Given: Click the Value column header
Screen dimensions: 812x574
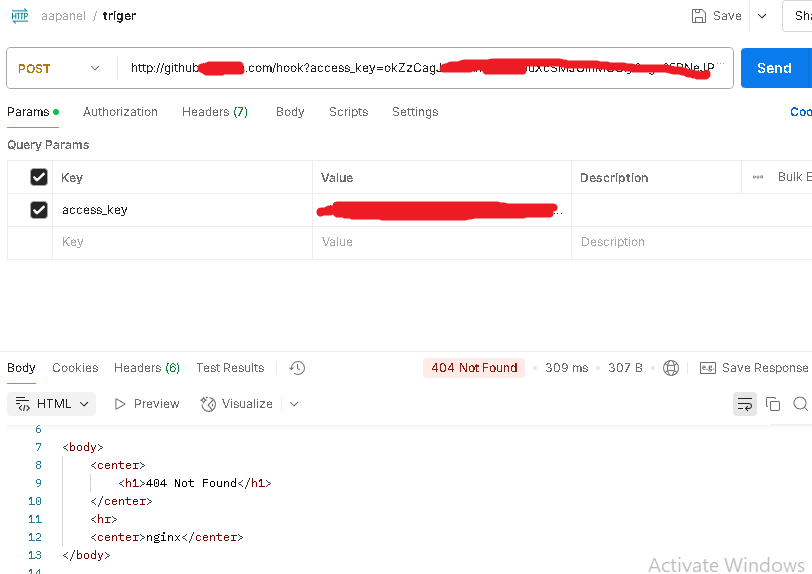Looking at the screenshot, I should pos(337,178).
